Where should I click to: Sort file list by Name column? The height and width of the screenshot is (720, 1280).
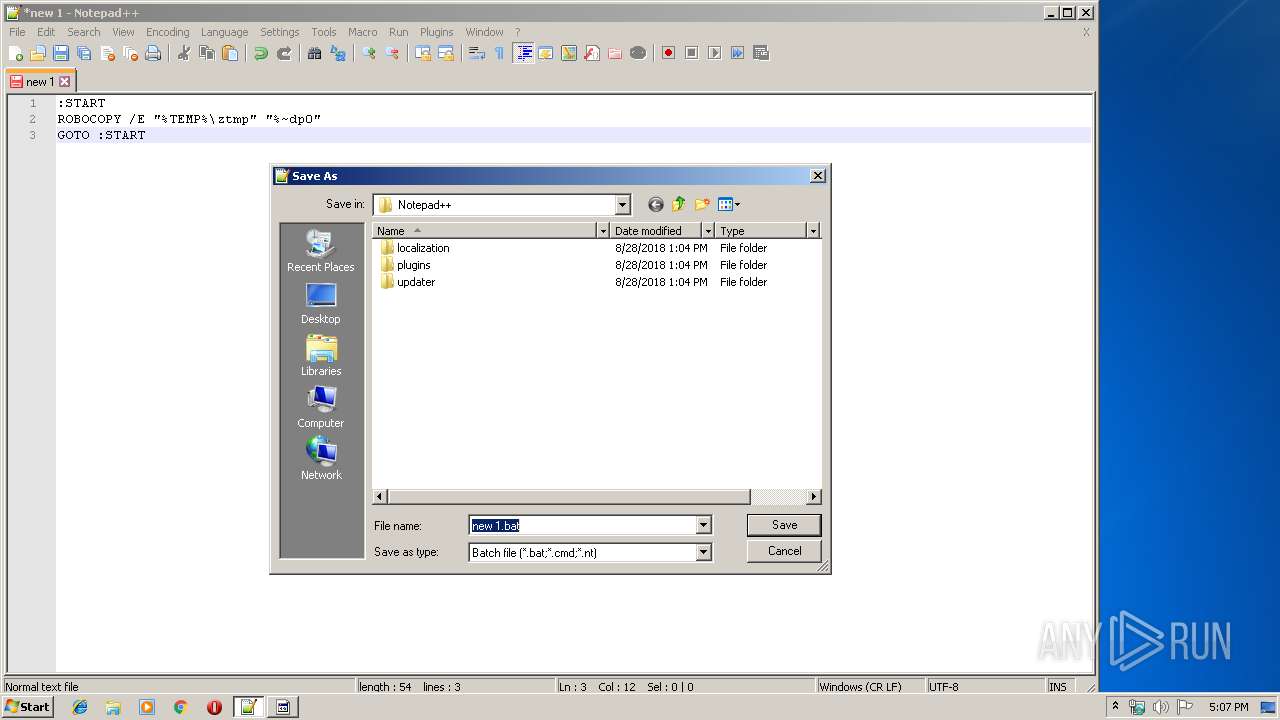(485, 231)
